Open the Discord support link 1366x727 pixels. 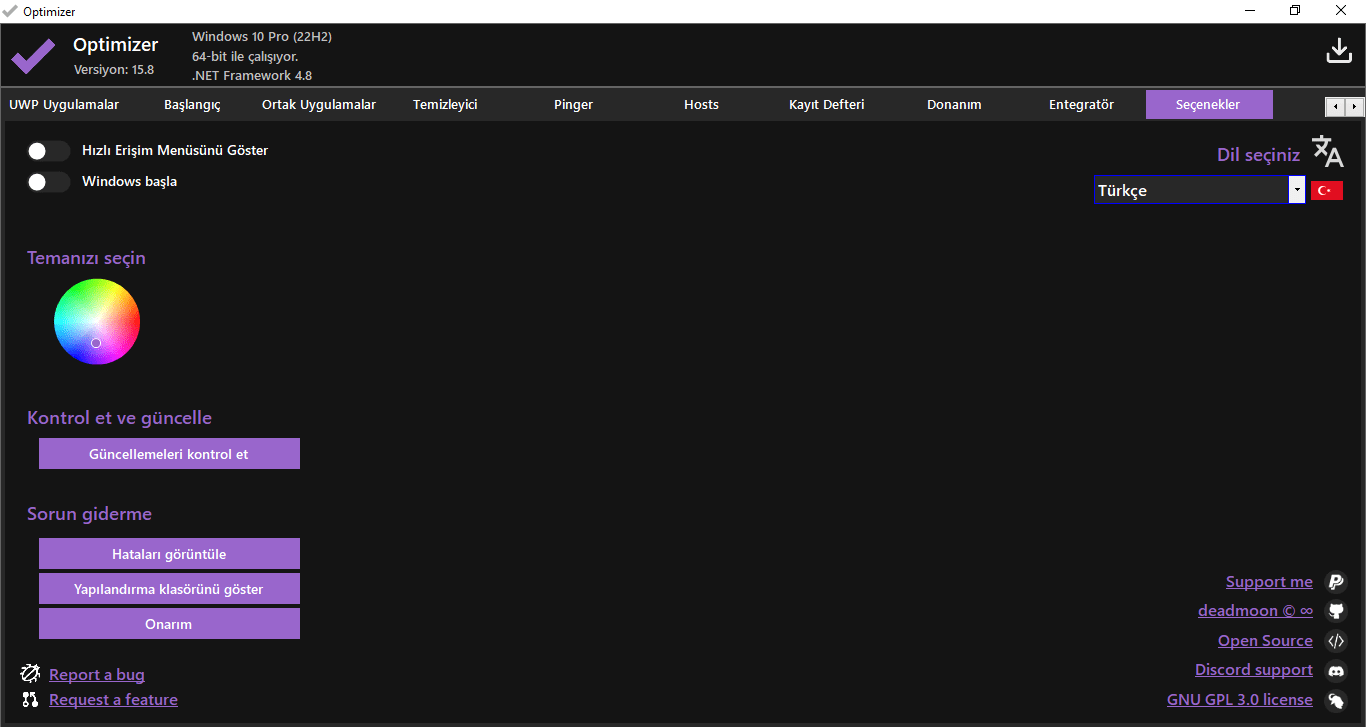tap(1254, 670)
